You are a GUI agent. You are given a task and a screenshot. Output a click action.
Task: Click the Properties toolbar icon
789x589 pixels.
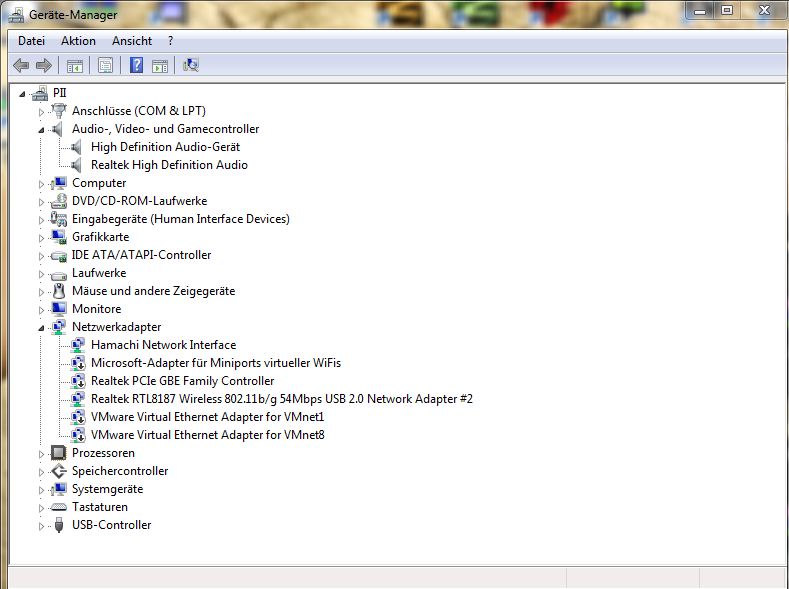(x=105, y=65)
